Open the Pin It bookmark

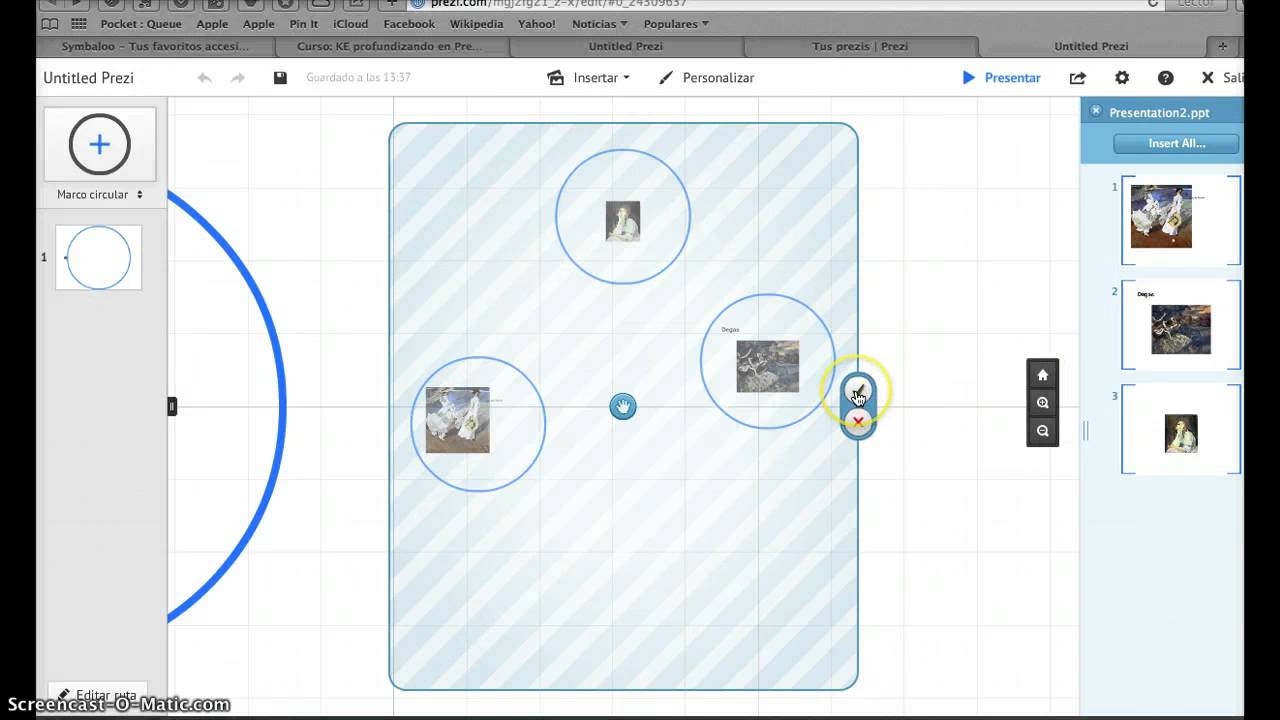click(x=303, y=24)
